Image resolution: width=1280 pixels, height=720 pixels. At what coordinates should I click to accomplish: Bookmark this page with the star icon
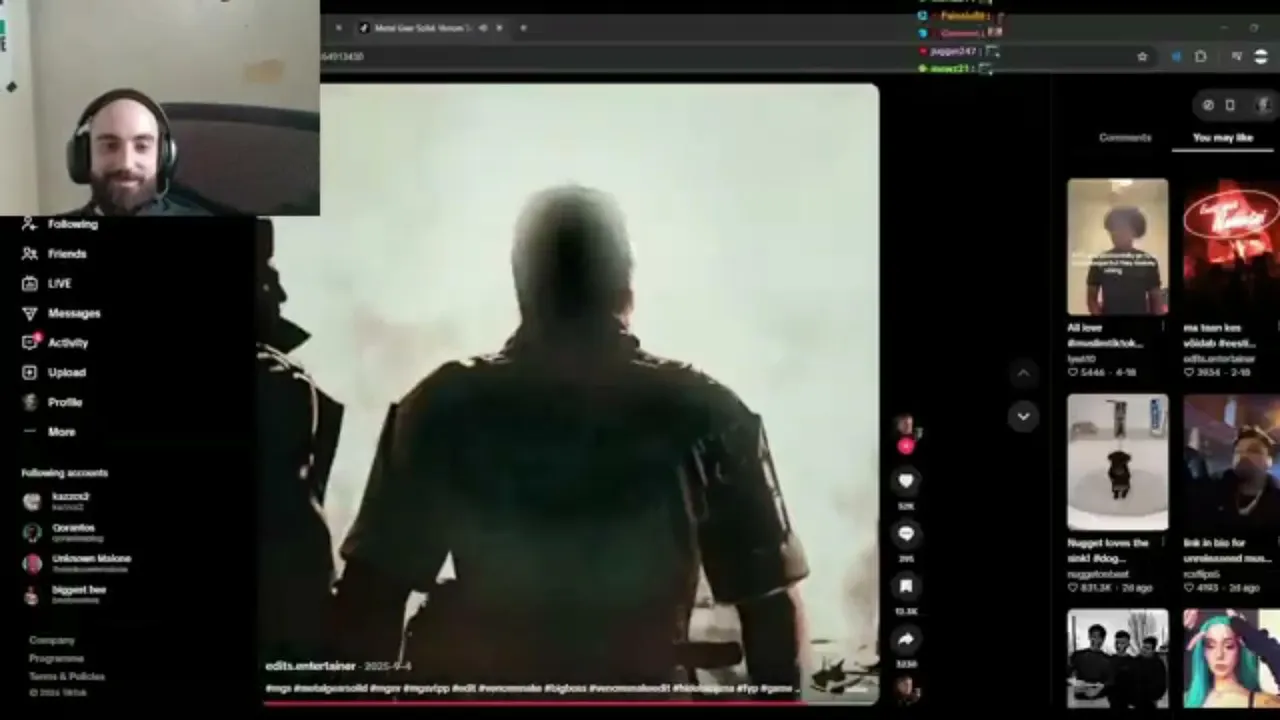pos(1142,57)
